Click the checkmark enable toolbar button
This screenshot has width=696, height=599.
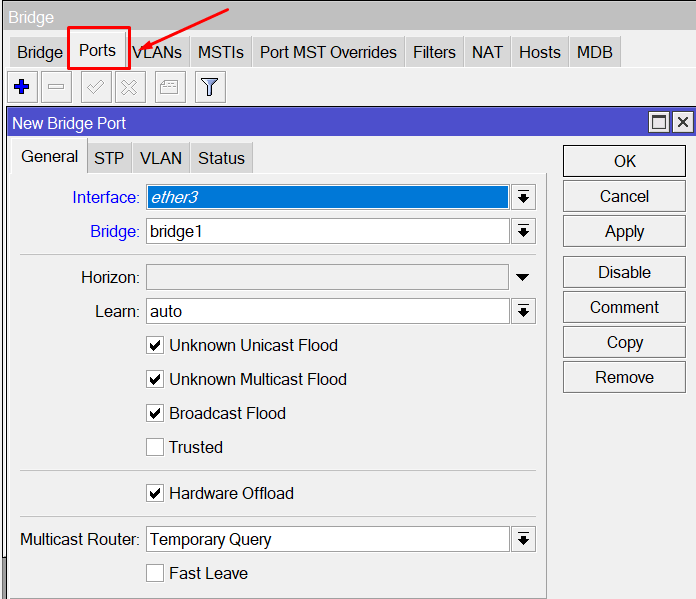click(96, 87)
